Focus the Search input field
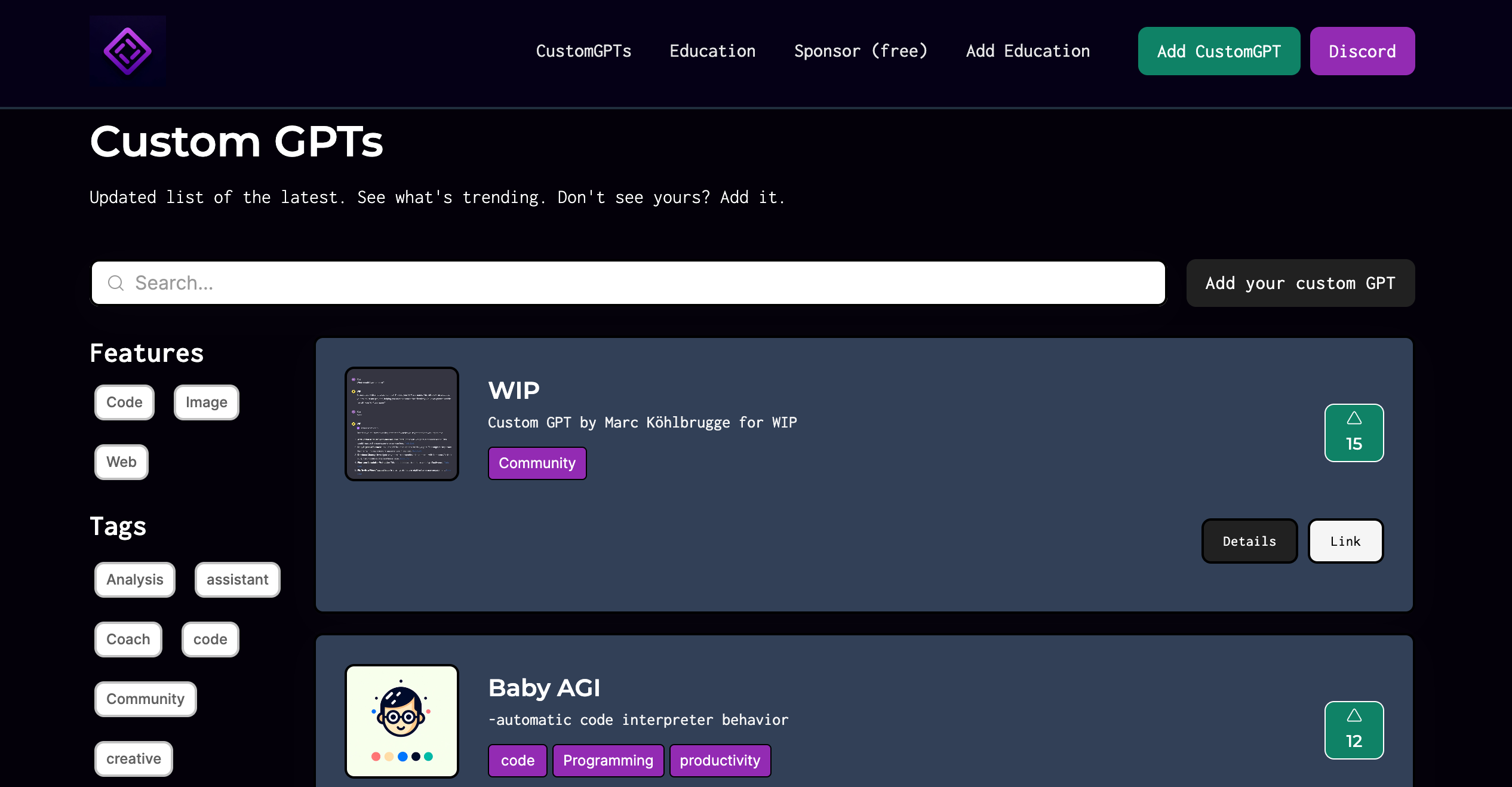Screen dimensions: 1512x787 point(639,283)
